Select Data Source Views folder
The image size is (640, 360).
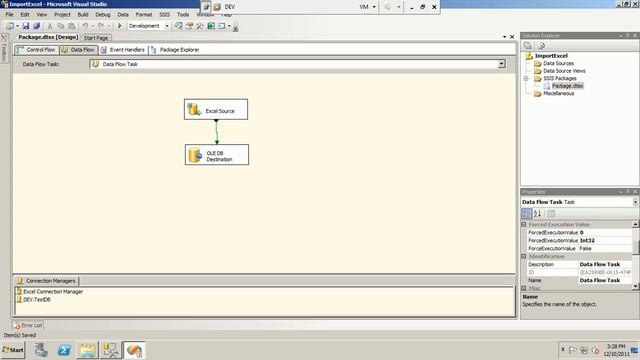click(x=564, y=71)
